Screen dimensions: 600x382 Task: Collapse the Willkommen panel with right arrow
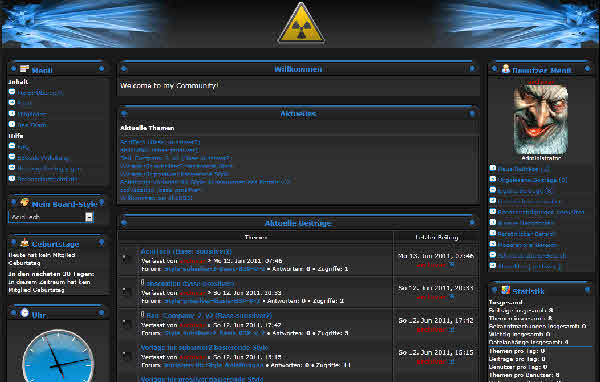(x=473, y=69)
